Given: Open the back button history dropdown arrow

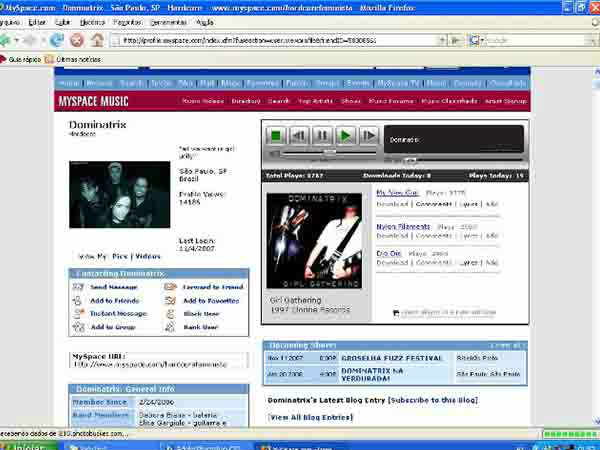Looking at the screenshot, I should tap(16, 40).
